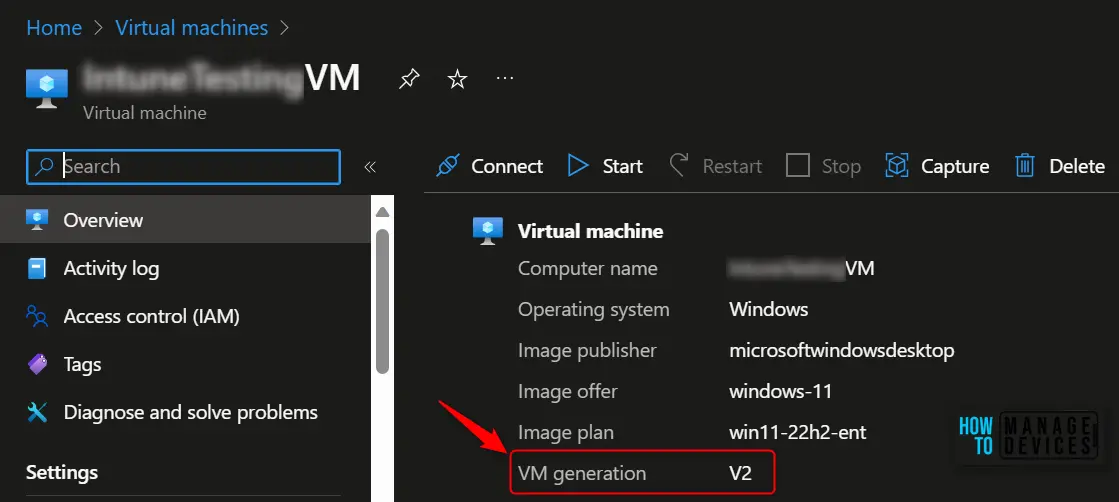Click the Diagnose wrench icon

(x=37, y=412)
